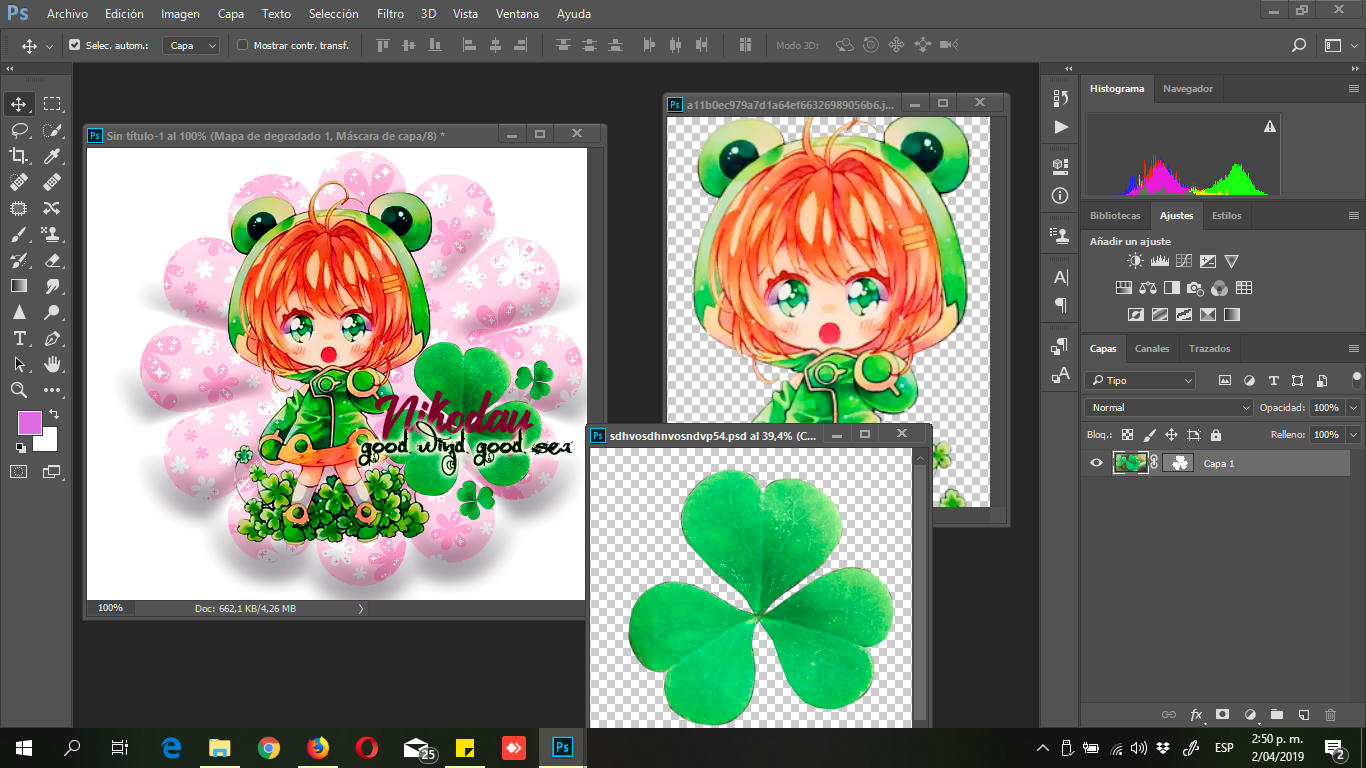Open the Relleno slider arrow
This screenshot has width=1366, height=768.
click(x=1353, y=435)
